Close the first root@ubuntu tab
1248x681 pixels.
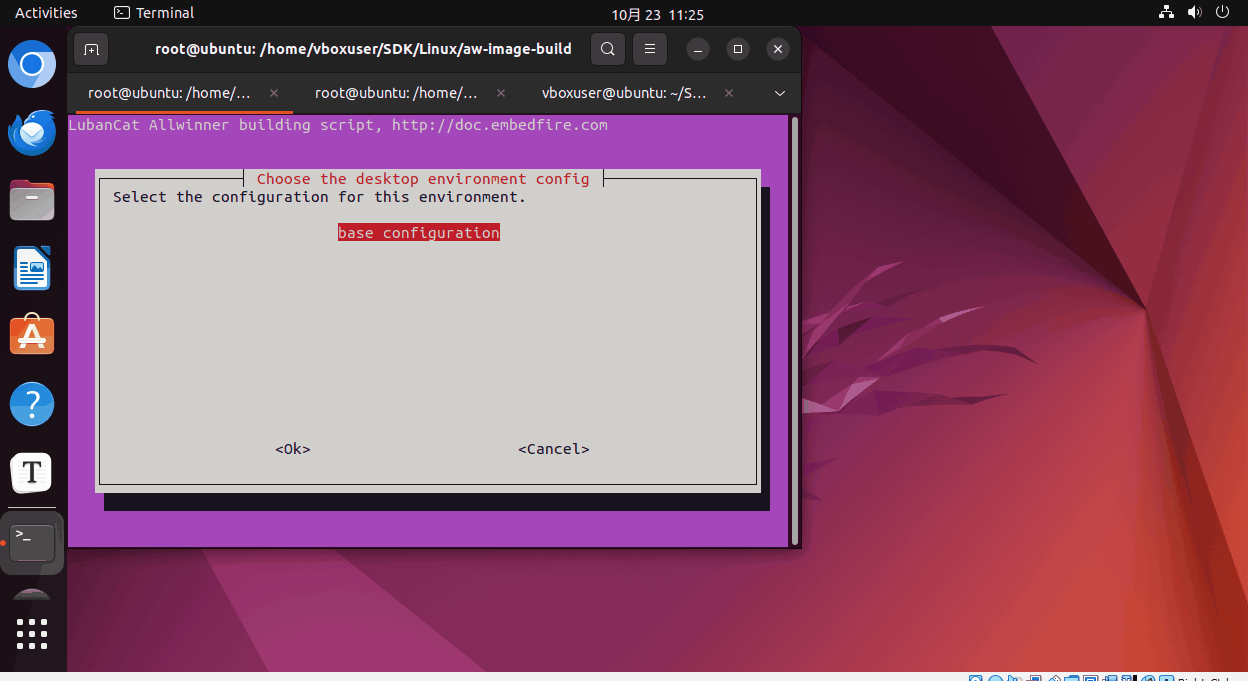point(274,93)
